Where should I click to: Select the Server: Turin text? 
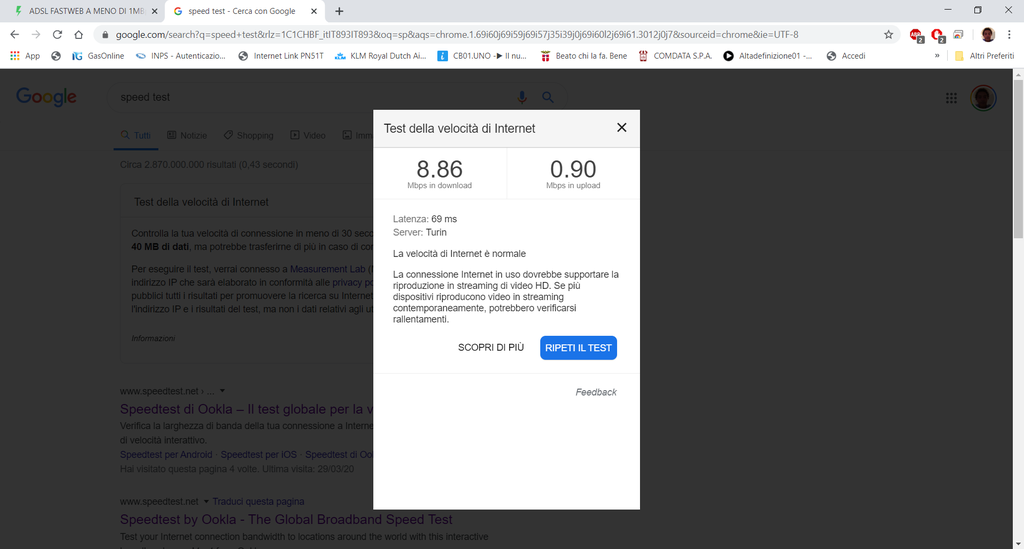pyautogui.click(x=420, y=232)
